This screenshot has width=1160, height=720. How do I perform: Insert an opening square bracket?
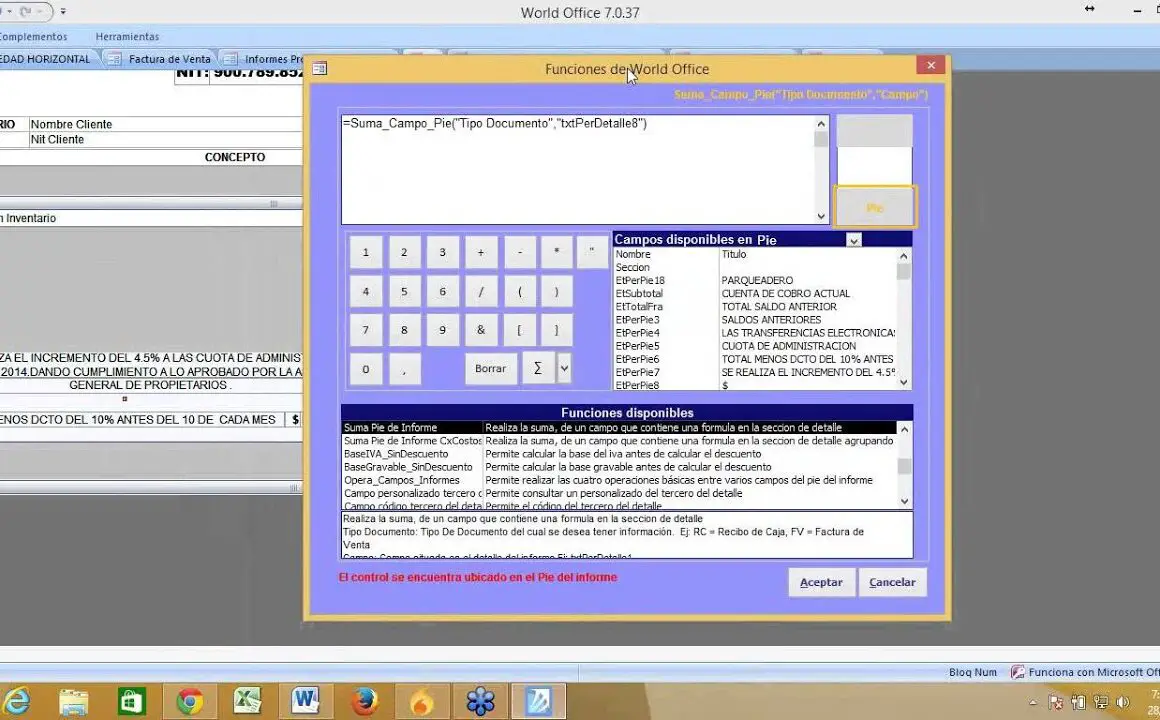tap(520, 330)
